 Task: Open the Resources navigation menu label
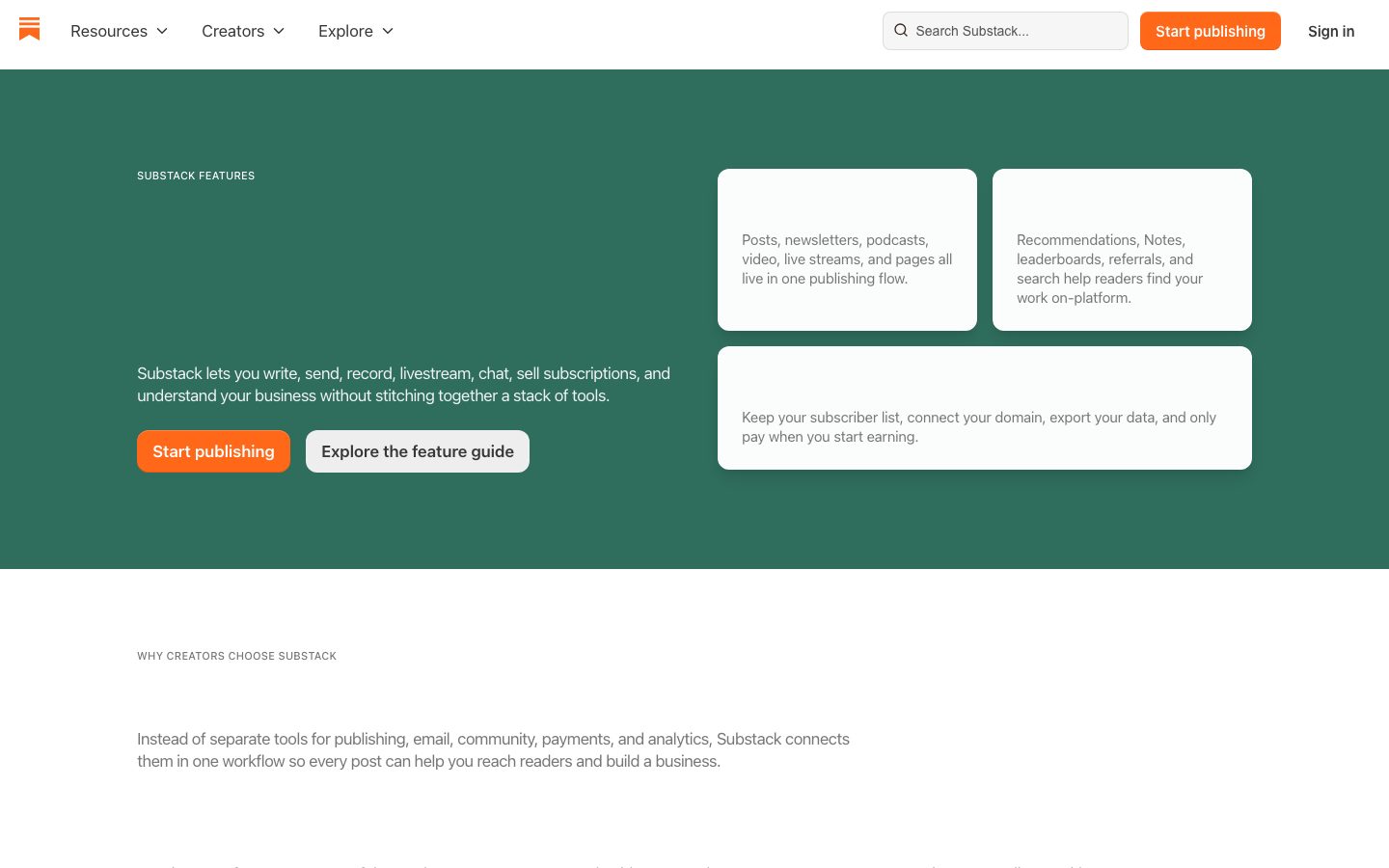[109, 31]
